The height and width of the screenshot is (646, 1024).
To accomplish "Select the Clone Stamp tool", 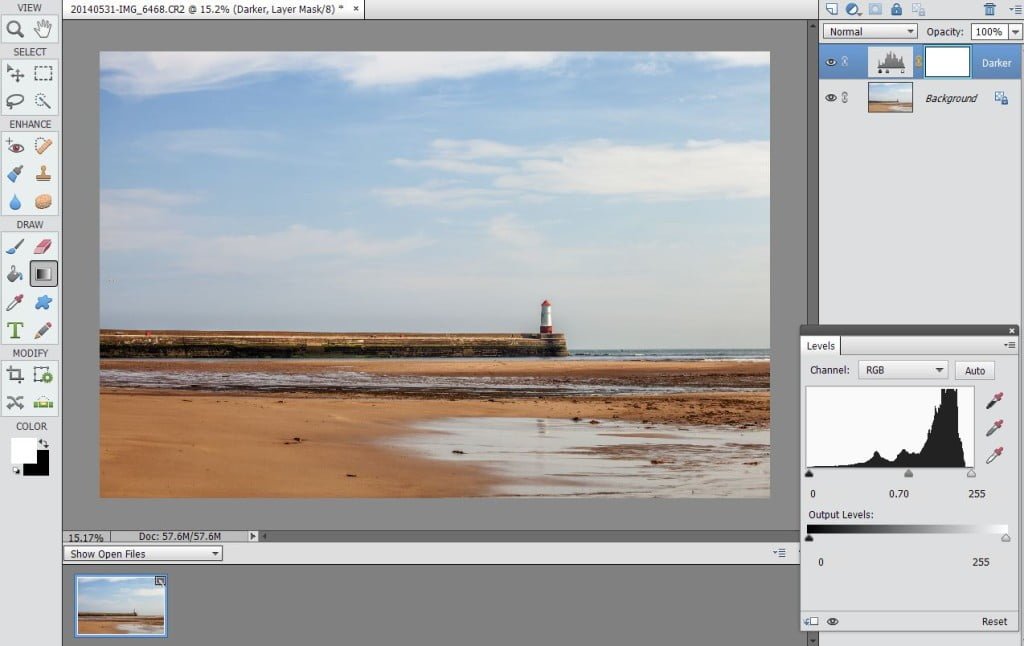I will pyautogui.click(x=43, y=174).
